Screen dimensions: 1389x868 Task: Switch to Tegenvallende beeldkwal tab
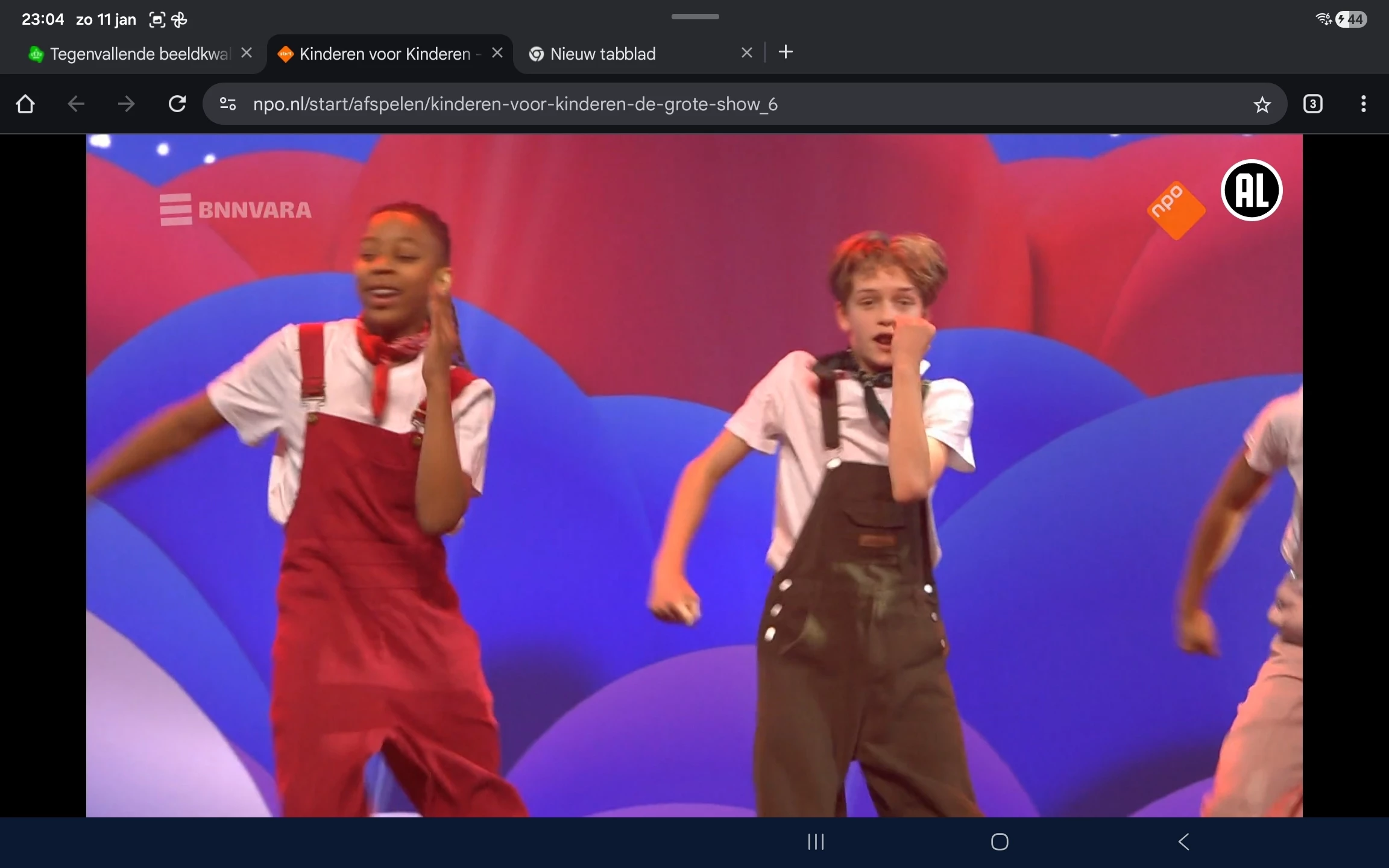133,54
